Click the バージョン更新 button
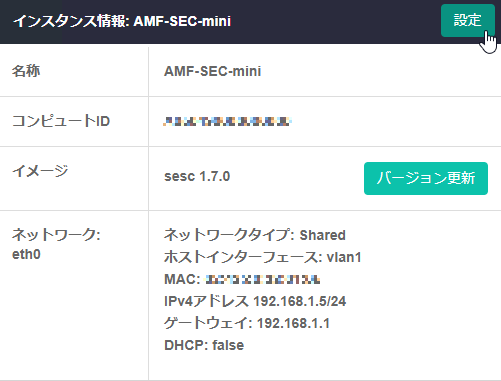Viewport: 501px width, 381px height. coord(426,178)
